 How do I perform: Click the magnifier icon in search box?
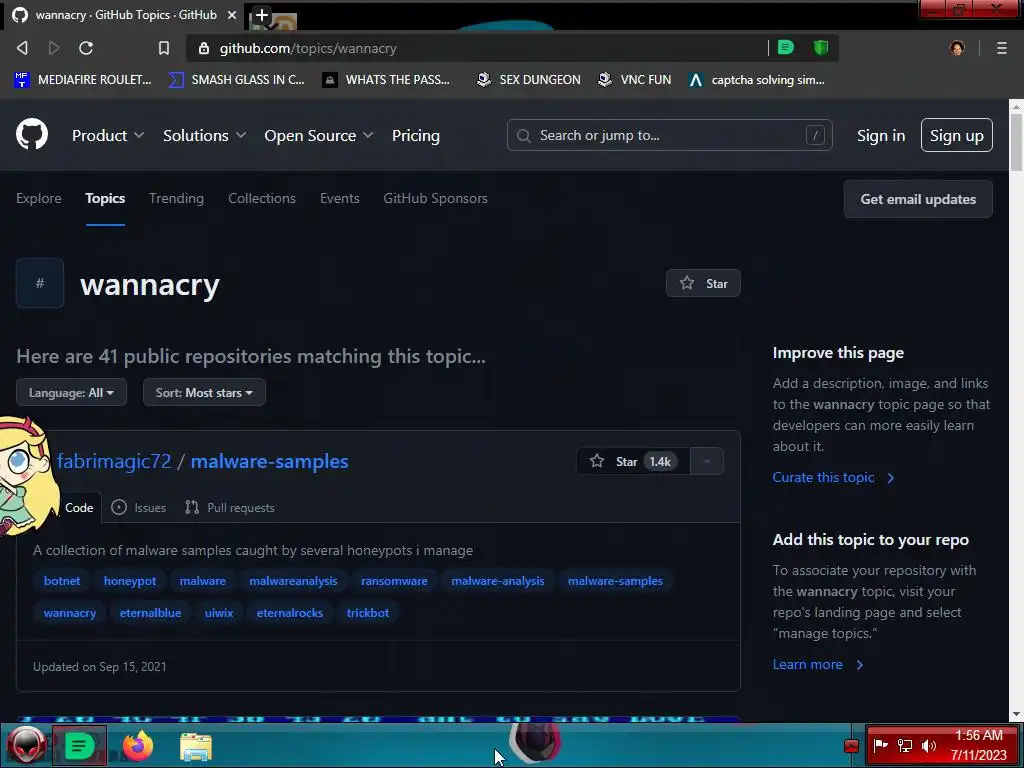click(x=523, y=135)
